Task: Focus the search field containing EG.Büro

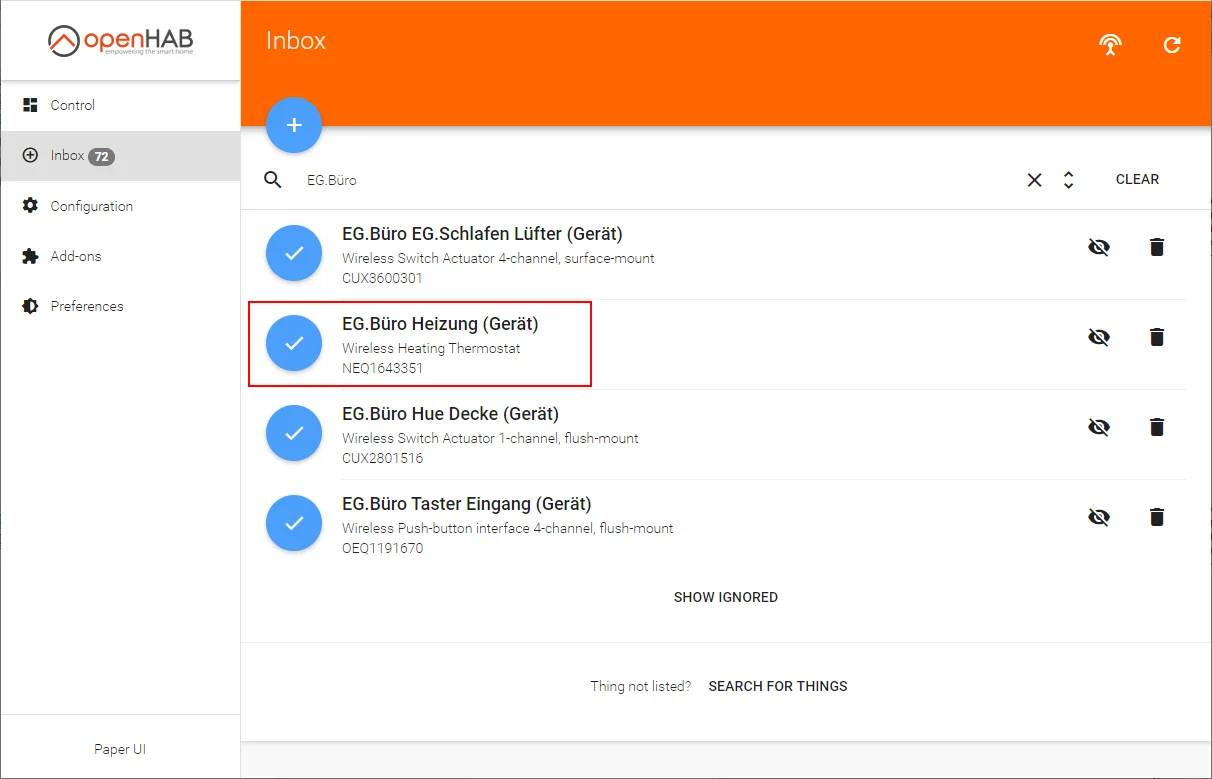Action: [x=660, y=180]
